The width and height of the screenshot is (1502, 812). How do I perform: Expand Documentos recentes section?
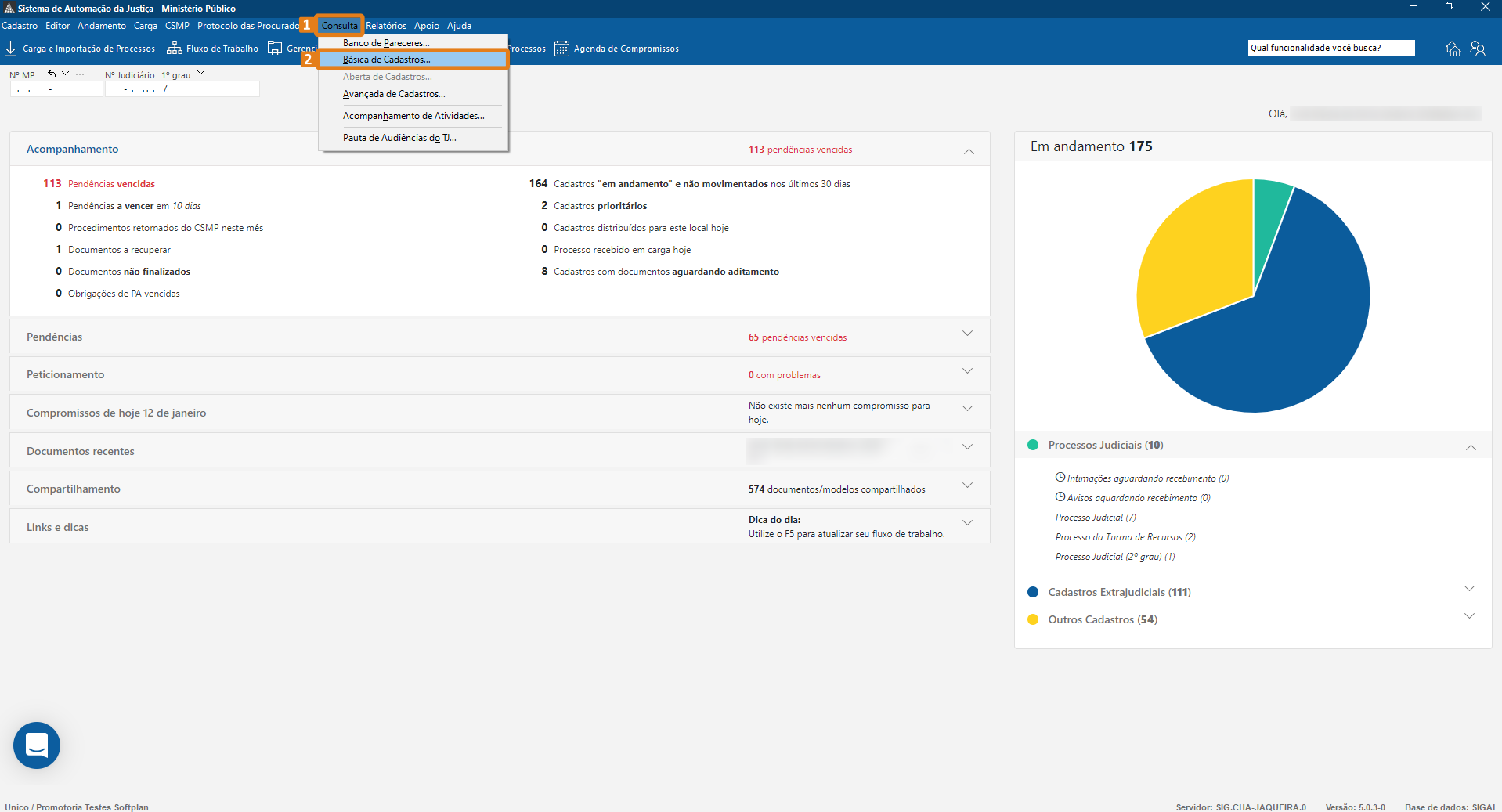coord(968,447)
